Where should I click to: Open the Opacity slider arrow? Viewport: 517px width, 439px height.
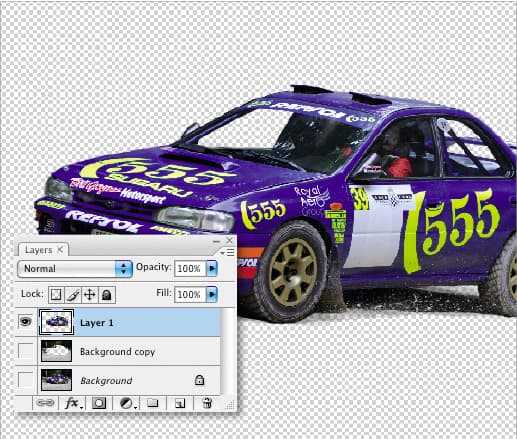[x=212, y=268]
